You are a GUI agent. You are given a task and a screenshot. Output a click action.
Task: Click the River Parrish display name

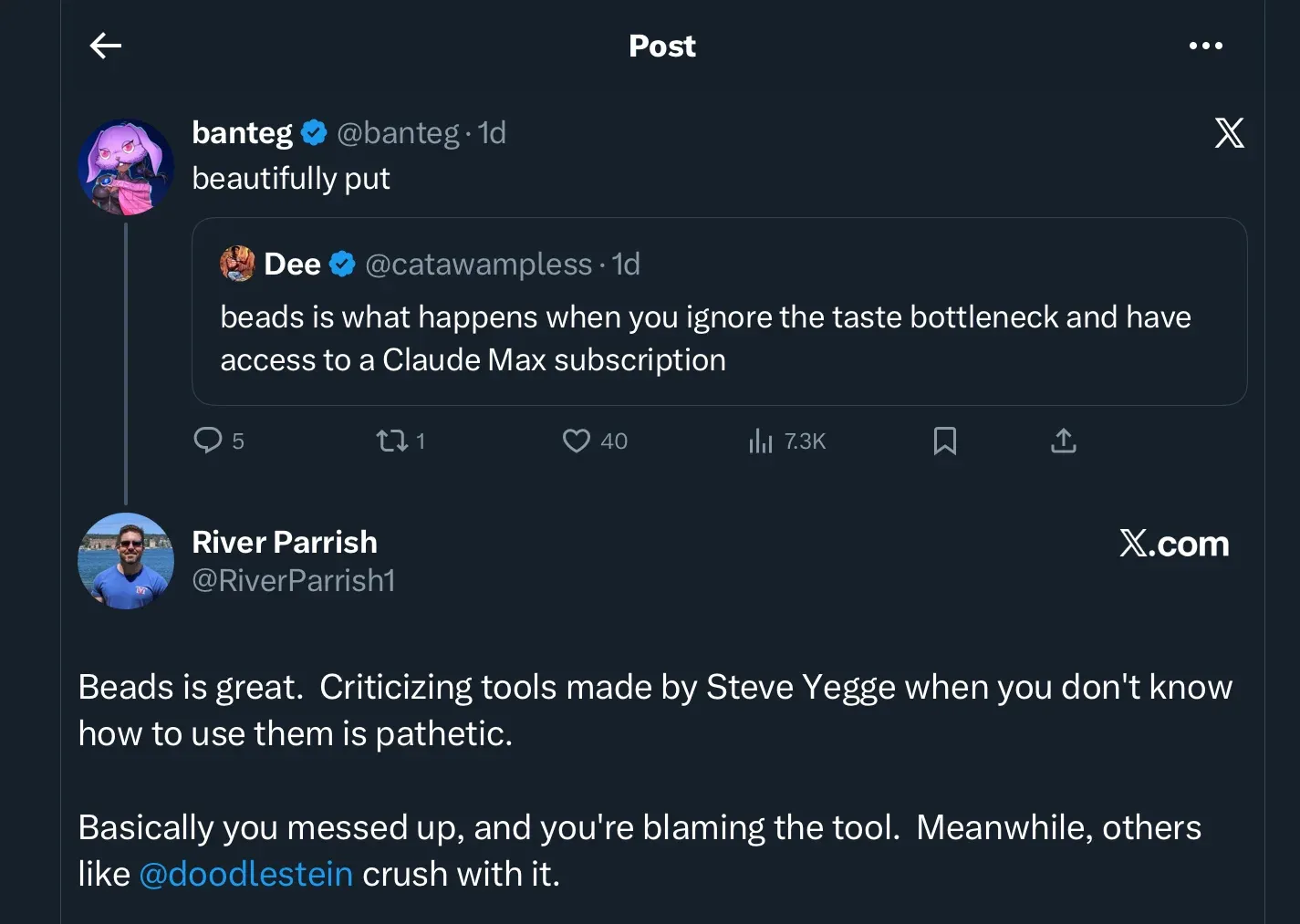click(285, 542)
